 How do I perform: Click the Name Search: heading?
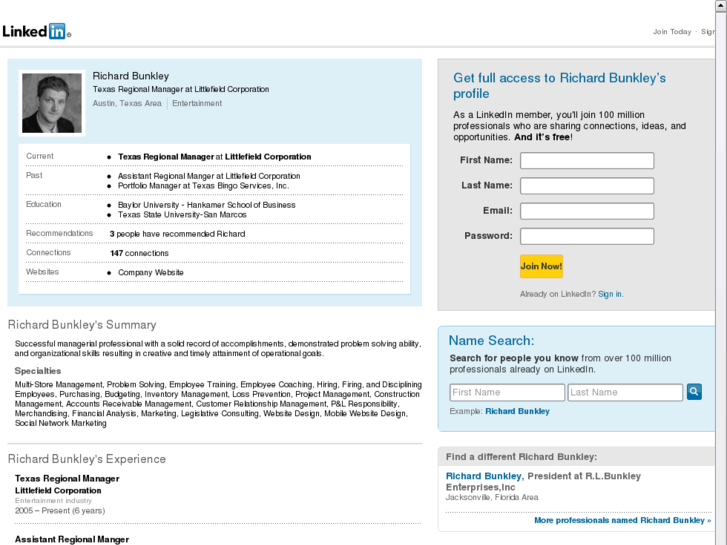point(491,341)
